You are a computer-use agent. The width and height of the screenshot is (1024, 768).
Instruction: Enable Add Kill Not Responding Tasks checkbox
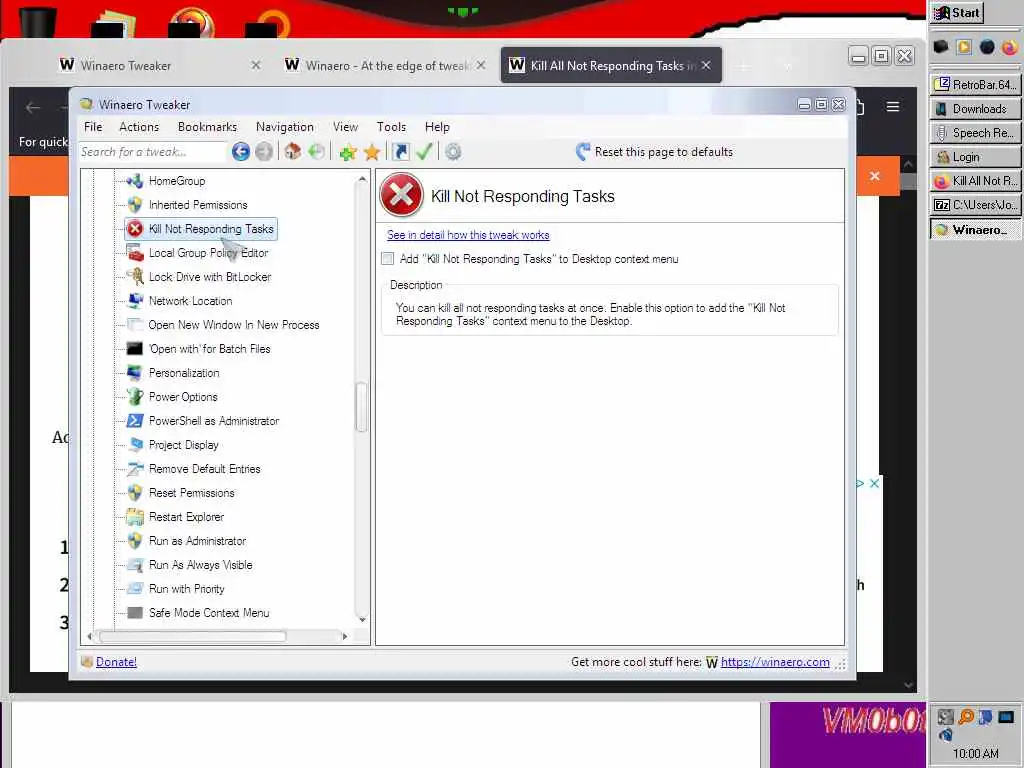[388, 259]
